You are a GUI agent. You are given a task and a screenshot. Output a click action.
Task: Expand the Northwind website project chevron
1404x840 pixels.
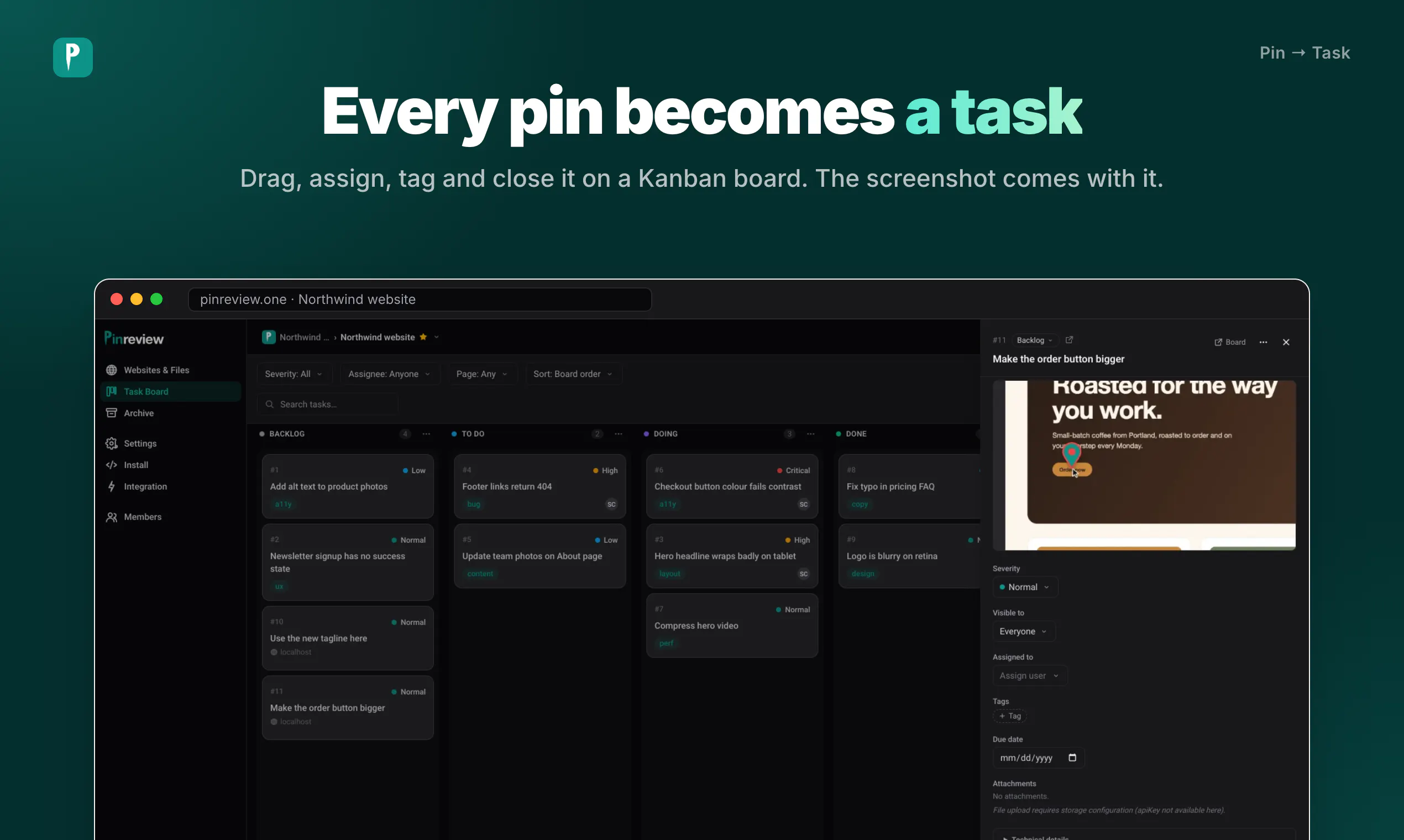click(437, 337)
